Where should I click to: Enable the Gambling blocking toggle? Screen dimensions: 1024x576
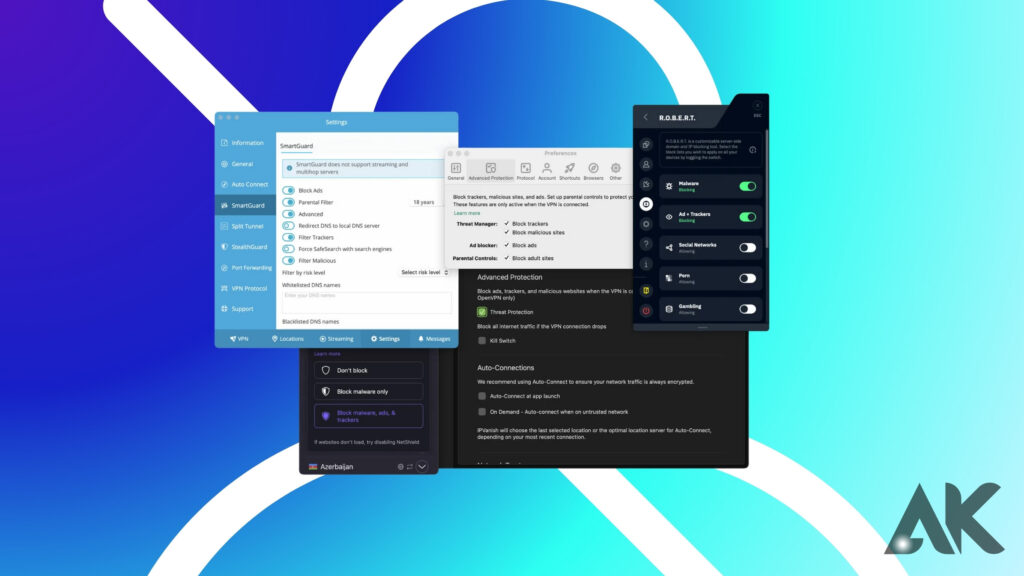(748, 309)
